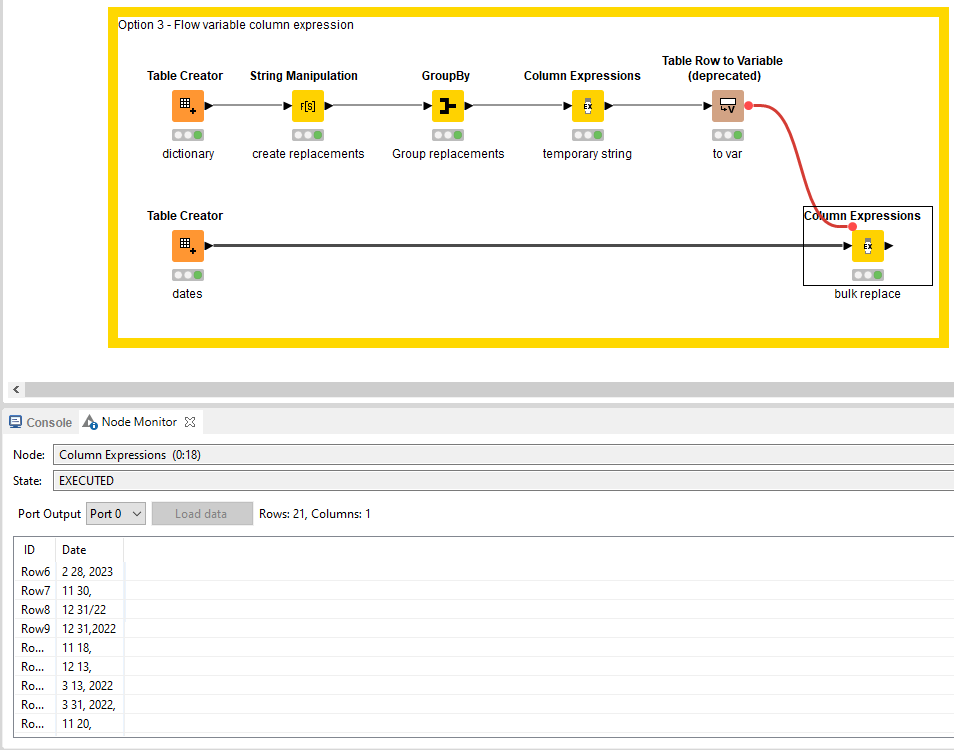Click the 'dictionary' node label
The image size is (954, 750).
pyautogui.click(x=188, y=154)
